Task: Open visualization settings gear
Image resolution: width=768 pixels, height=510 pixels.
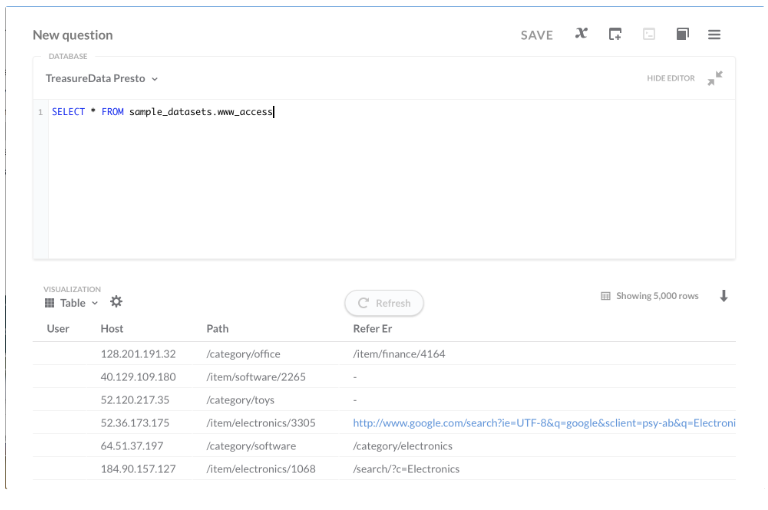Action: tap(116, 302)
